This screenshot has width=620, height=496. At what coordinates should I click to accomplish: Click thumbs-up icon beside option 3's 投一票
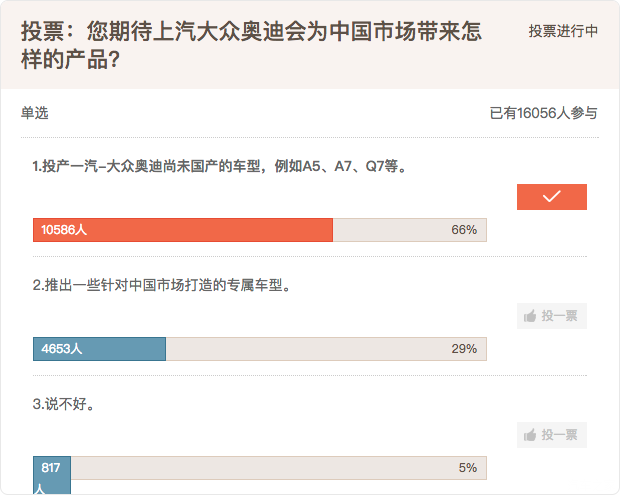(x=530, y=435)
